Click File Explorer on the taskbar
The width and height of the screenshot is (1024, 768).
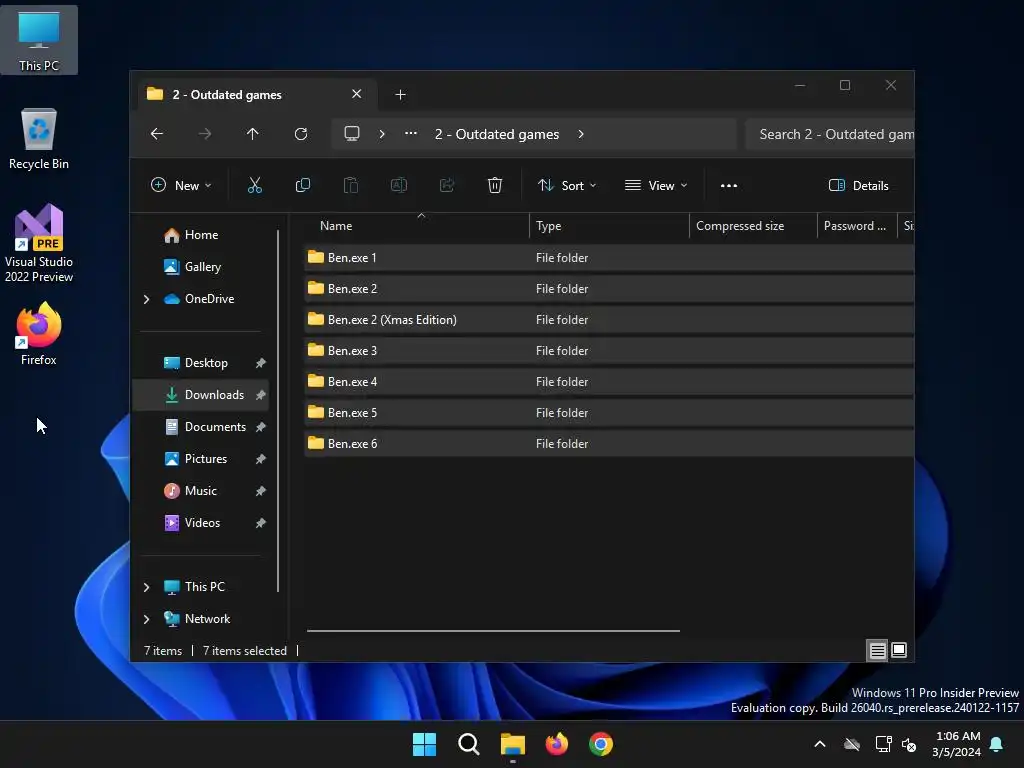coord(513,744)
